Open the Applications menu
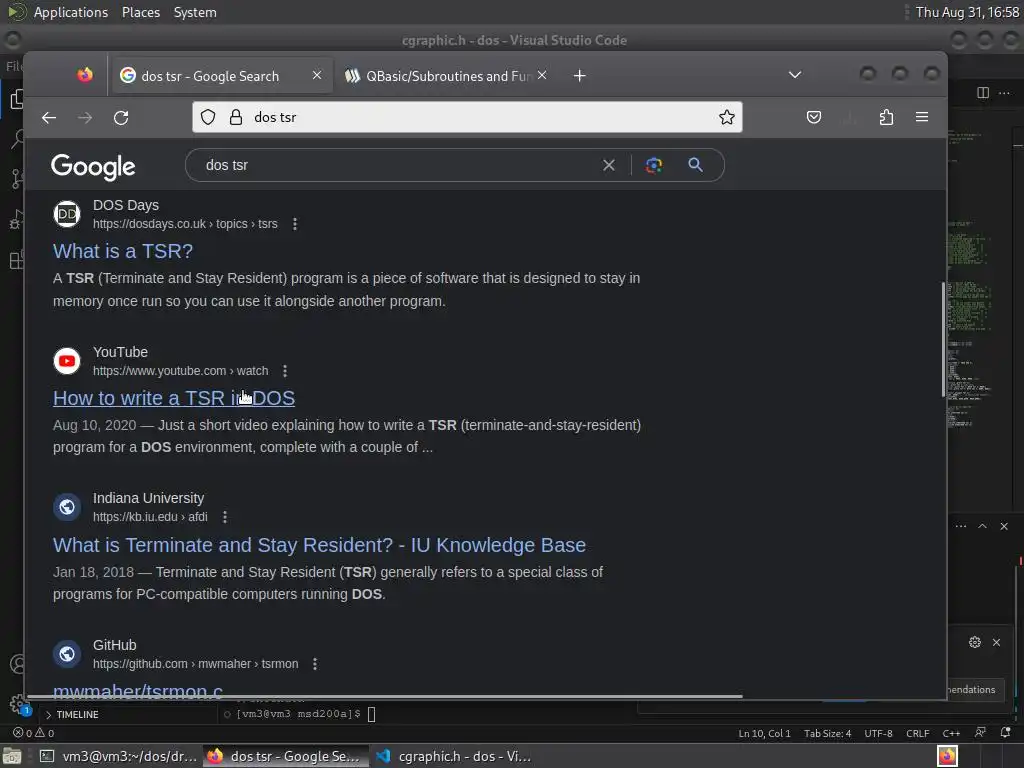The height and width of the screenshot is (768, 1024). coord(71,12)
